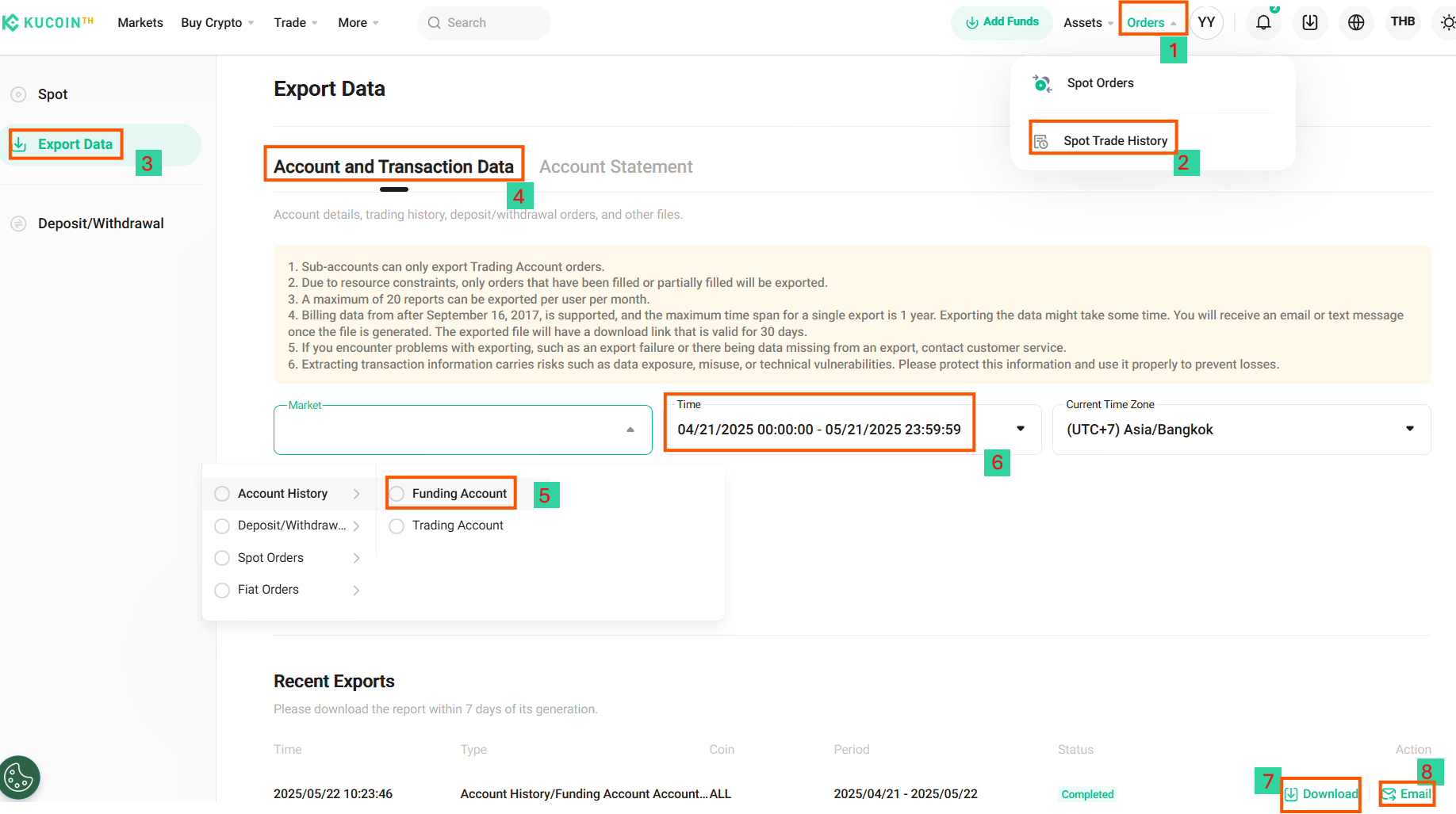Open Deposit/Withdrawal in the sidebar
The height and width of the screenshot is (814, 1456).
tap(101, 224)
